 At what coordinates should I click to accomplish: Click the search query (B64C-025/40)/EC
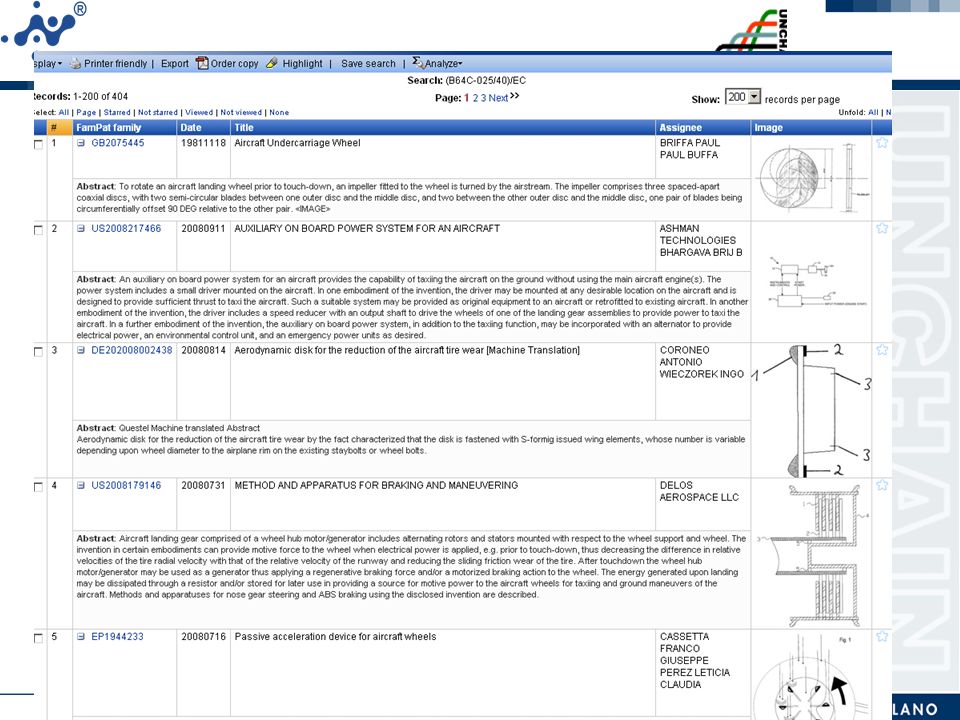(486, 81)
